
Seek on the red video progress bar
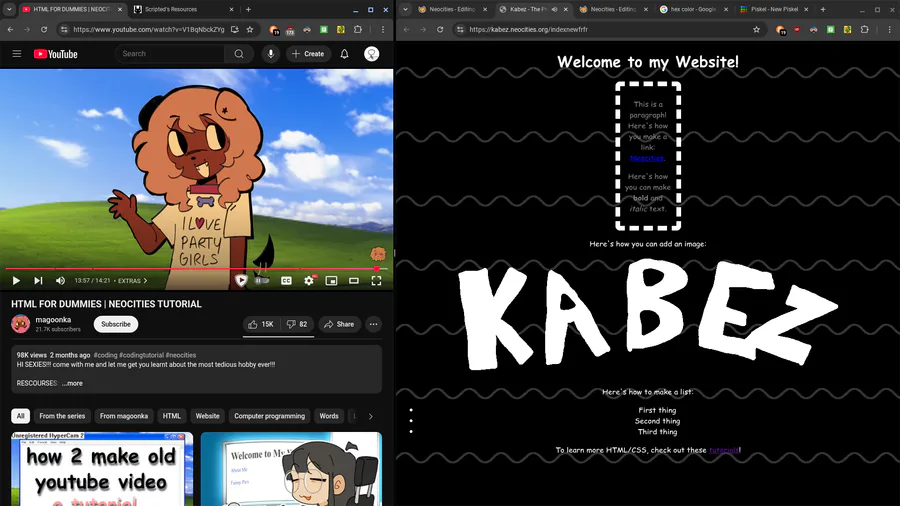click(x=196, y=268)
